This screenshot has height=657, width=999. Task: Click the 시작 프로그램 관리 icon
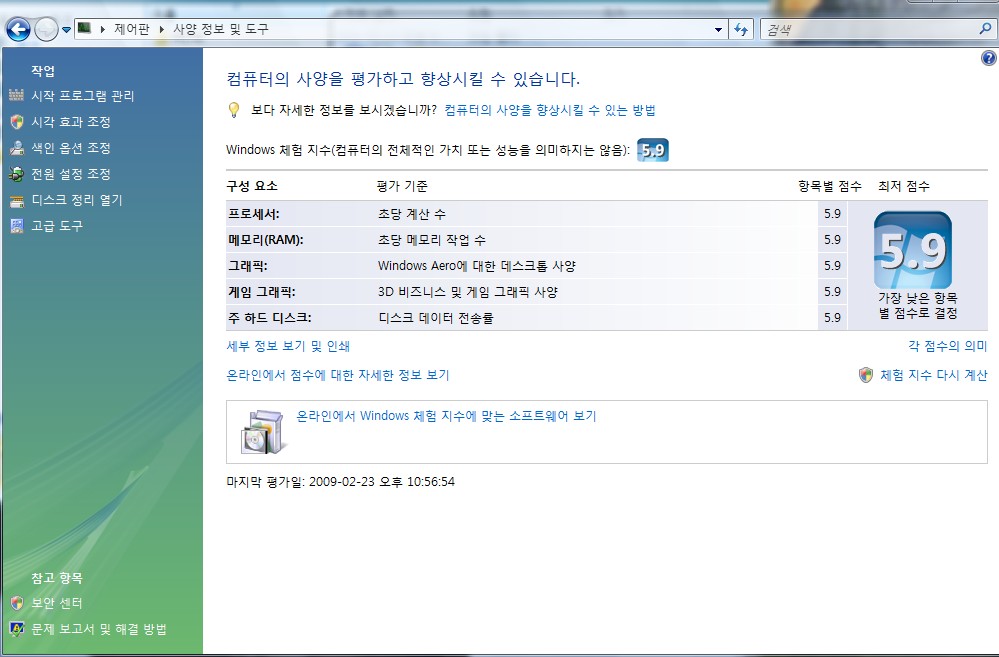[x=17, y=96]
